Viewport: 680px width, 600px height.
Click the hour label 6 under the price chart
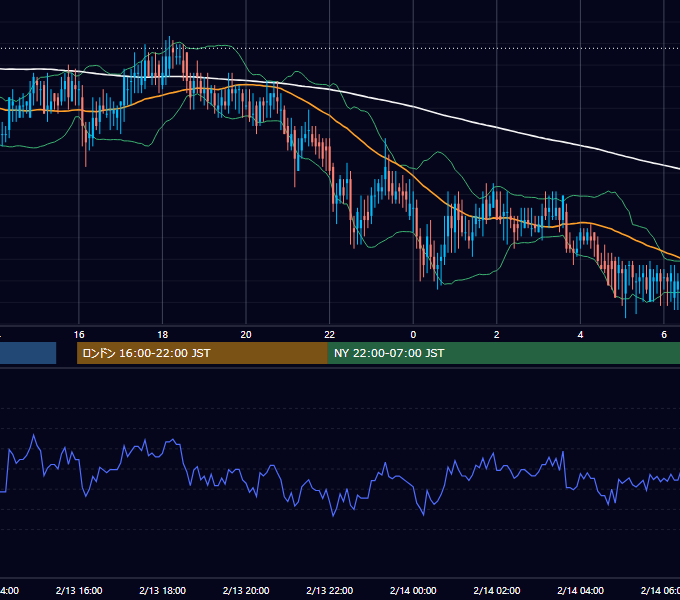664,335
